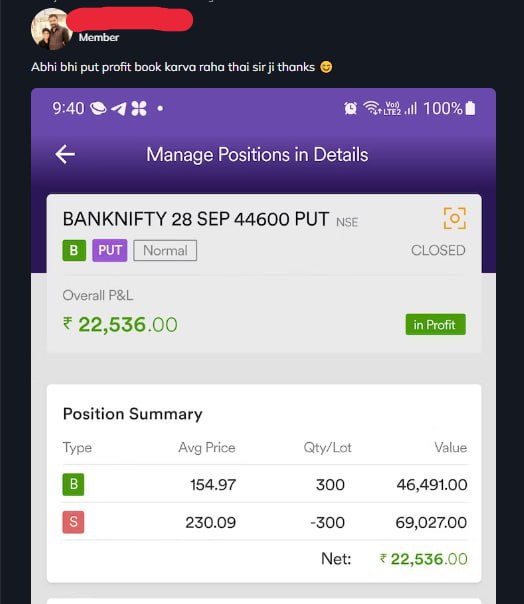The image size is (524, 604).
Task: Click the Normal product type tag
Action: point(165,250)
